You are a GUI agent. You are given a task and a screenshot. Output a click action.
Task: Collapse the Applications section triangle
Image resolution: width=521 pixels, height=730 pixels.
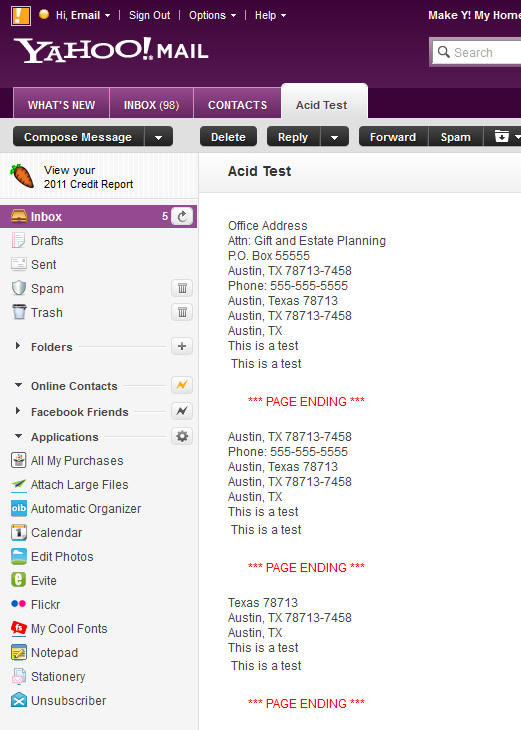coord(18,436)
